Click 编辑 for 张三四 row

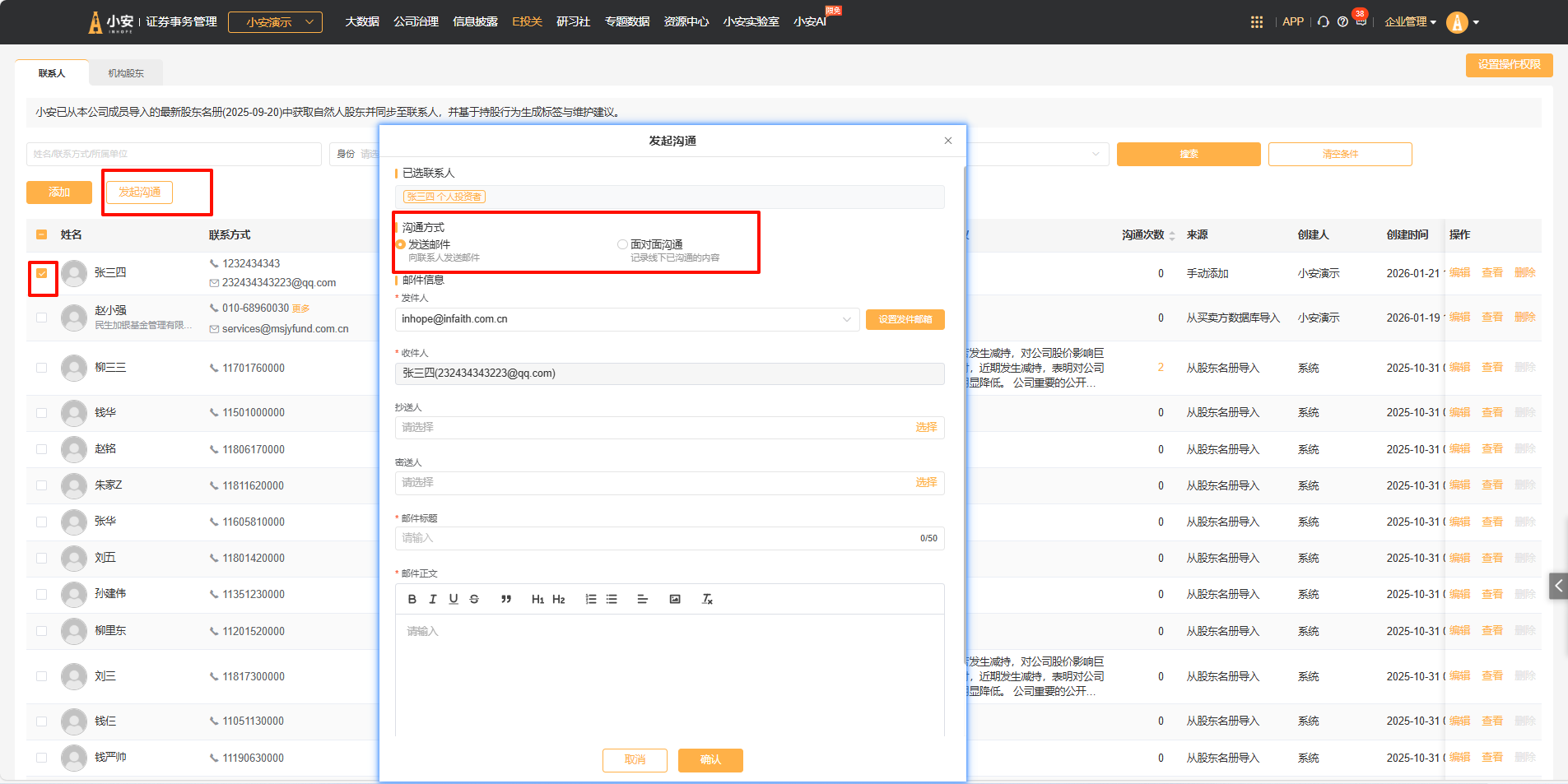[1459, 273]
